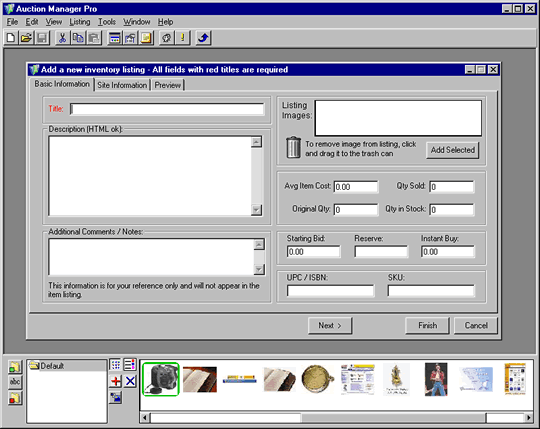
Task: Click the Paste clipboard toolbar icon
Action: pyautogui.click(x=94, y=38)
